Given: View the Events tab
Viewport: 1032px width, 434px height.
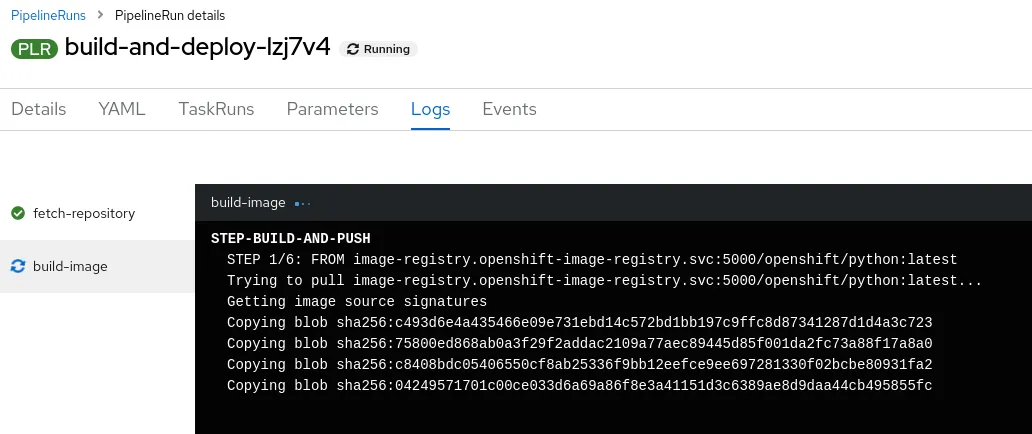Looking at the screenshot, I should coord(509,109).
